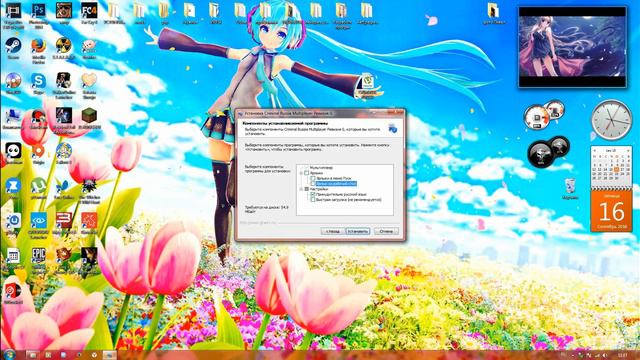Enable Ярлыки в меню Пуск checkbox
The height and width of the screenshot is (360, 640).
tap(312, 178)
